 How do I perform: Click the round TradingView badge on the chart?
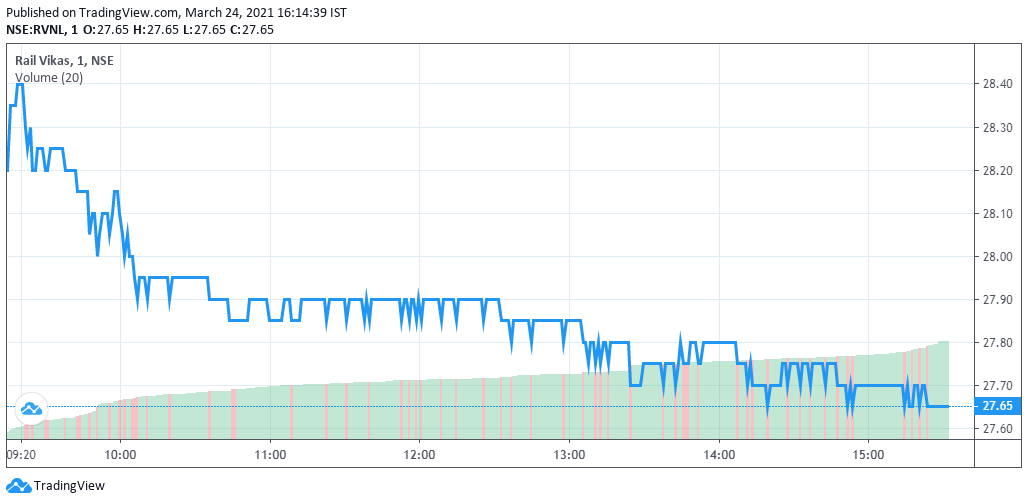coord(30,407)
